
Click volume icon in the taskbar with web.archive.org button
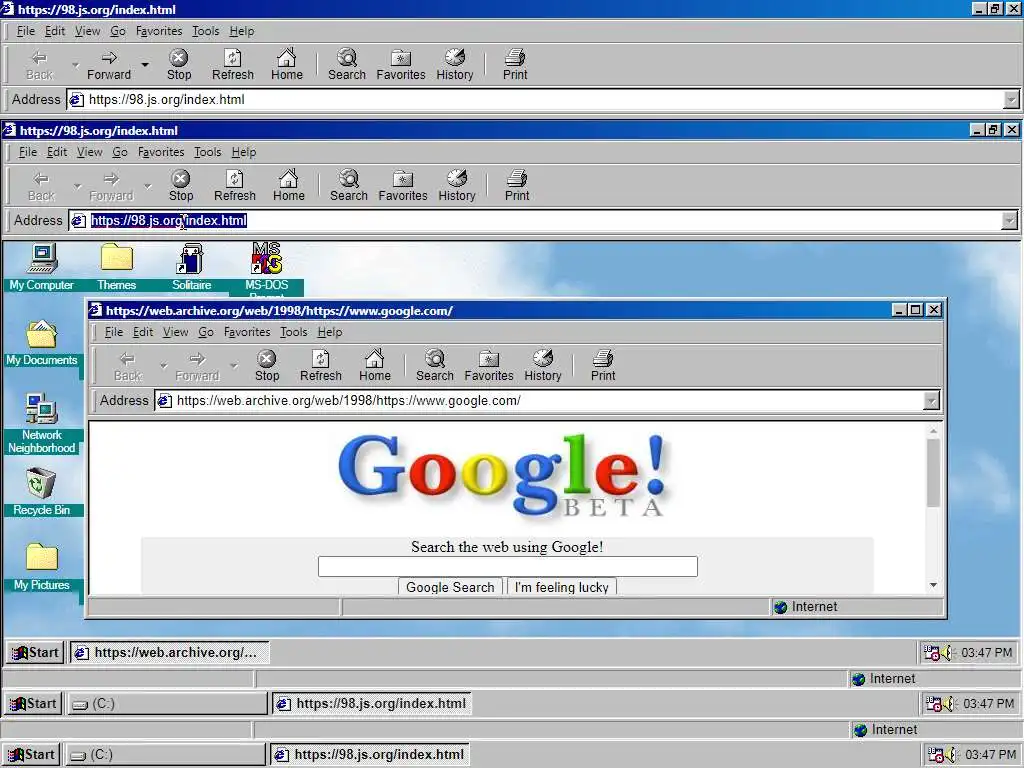[x=948, y=652]
